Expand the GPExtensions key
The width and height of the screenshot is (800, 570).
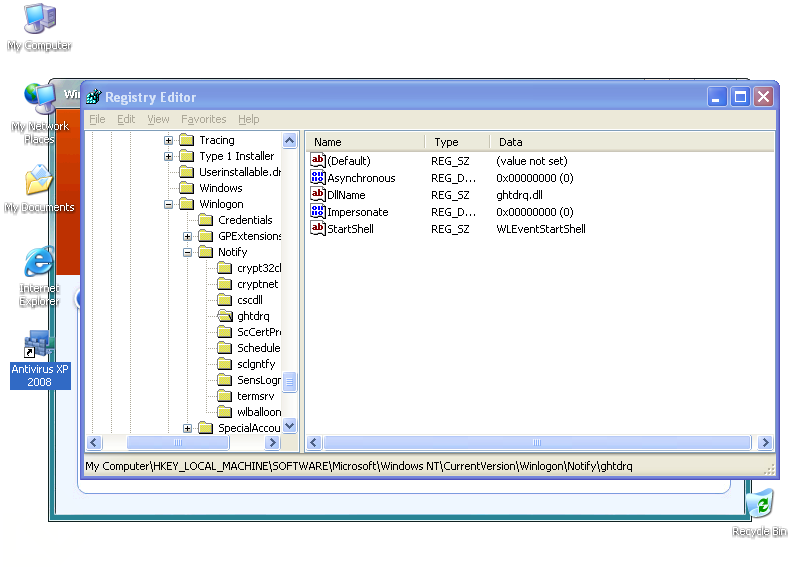(187, 236)
